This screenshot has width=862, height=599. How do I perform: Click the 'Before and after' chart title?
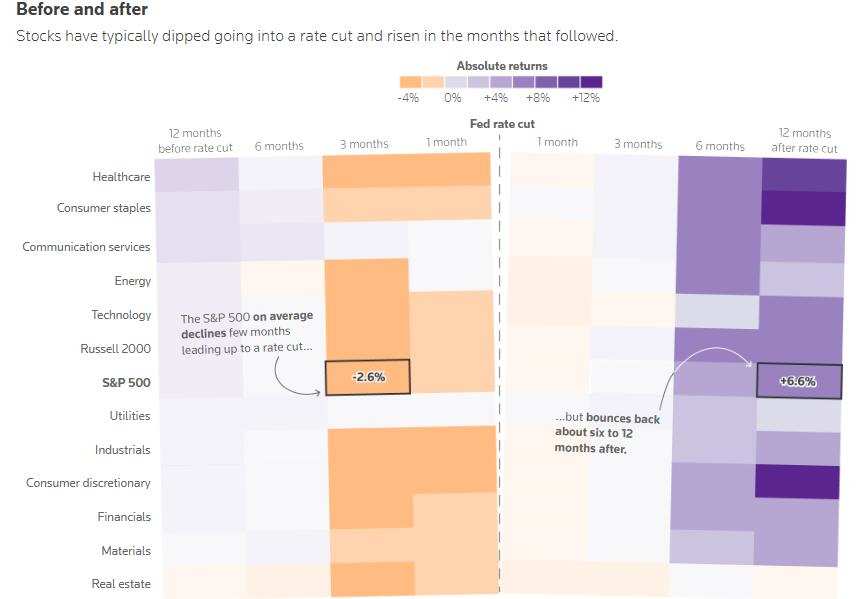(82, 9)
